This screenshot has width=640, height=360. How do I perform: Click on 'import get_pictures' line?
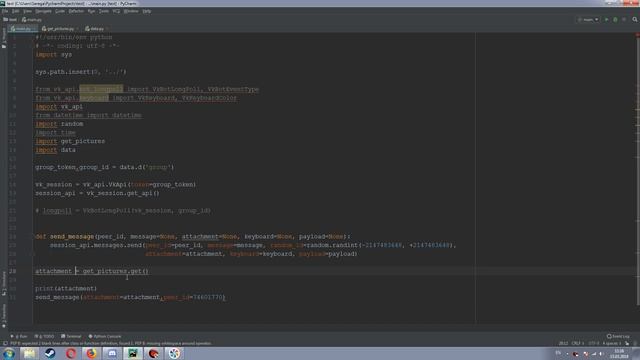click(x=70, y=141)
